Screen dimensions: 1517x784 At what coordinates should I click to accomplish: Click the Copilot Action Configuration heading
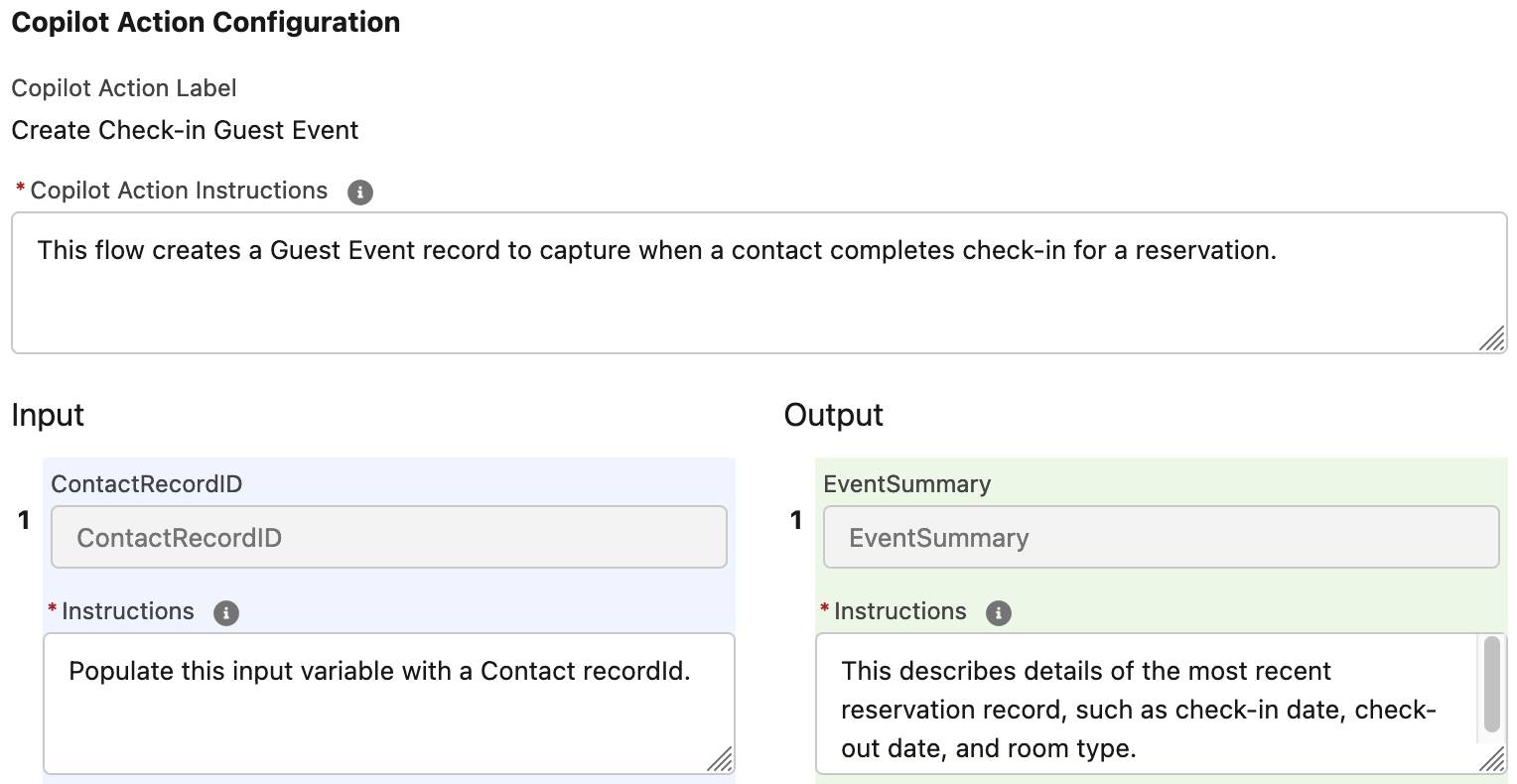(206, 22)
